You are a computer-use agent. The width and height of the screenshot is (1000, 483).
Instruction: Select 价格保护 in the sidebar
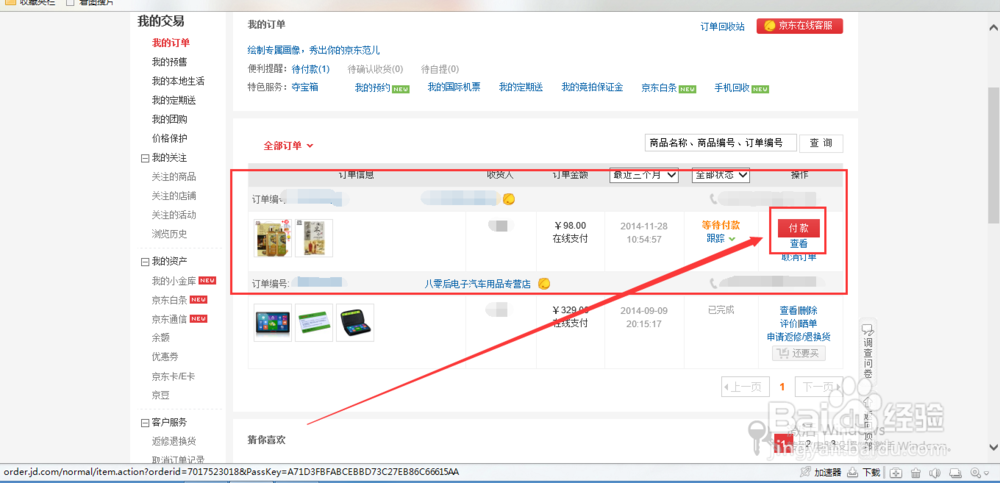pyautogui.click(x=170, y=138)
